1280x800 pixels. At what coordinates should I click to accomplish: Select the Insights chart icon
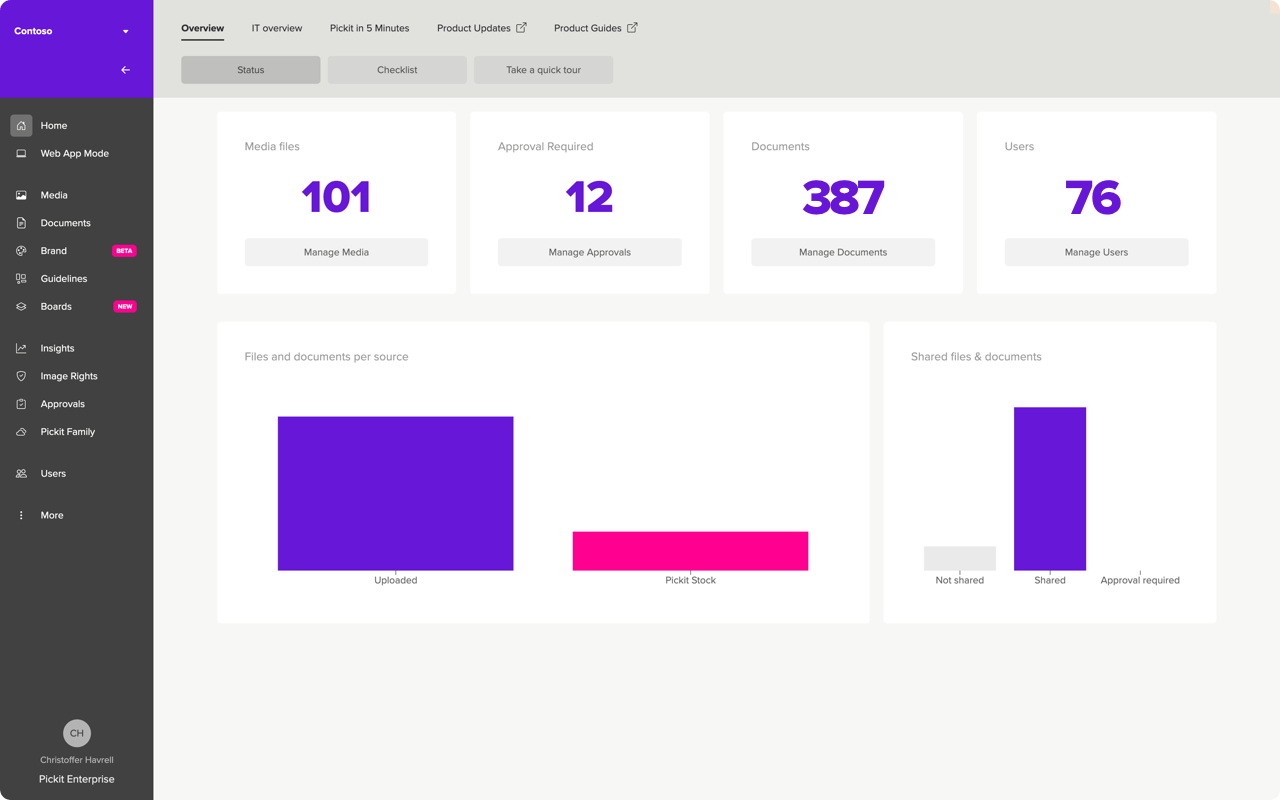pos(21,349)
